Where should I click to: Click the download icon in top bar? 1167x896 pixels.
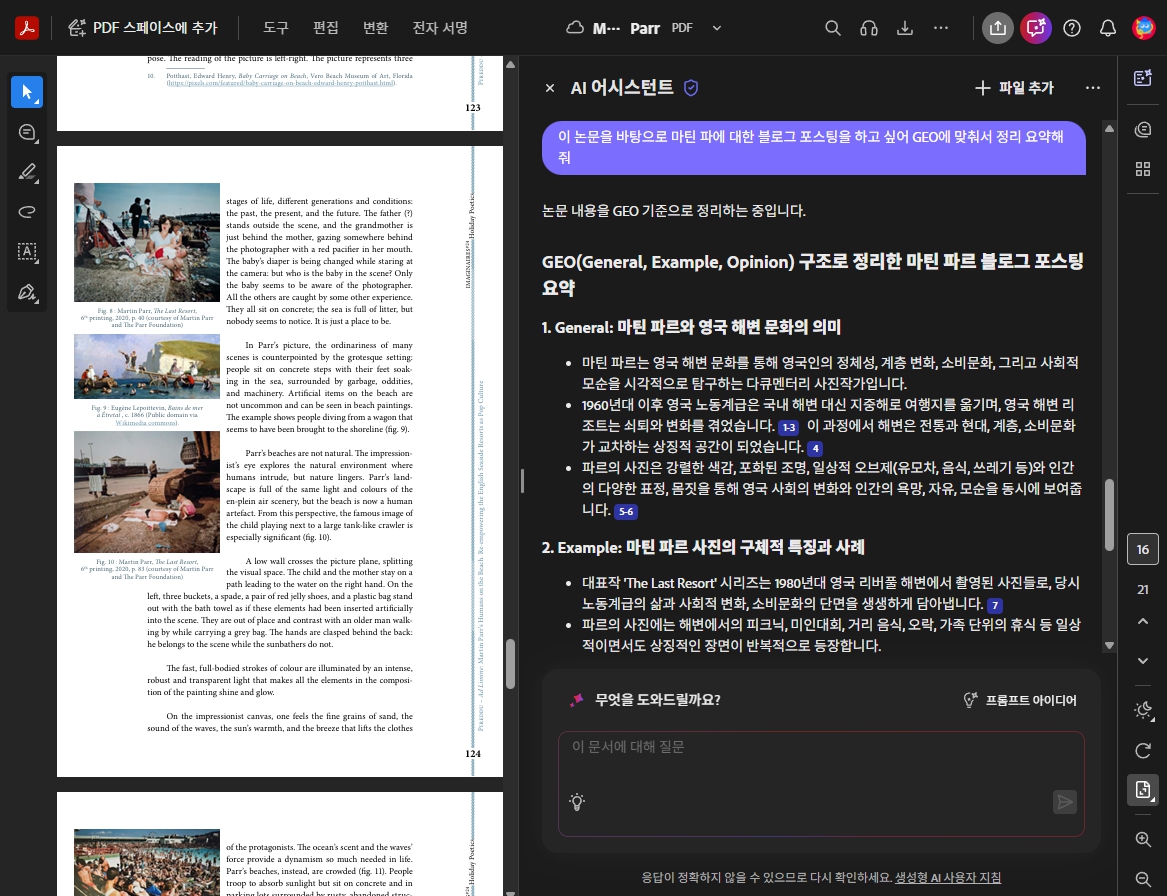pos(904,28)
